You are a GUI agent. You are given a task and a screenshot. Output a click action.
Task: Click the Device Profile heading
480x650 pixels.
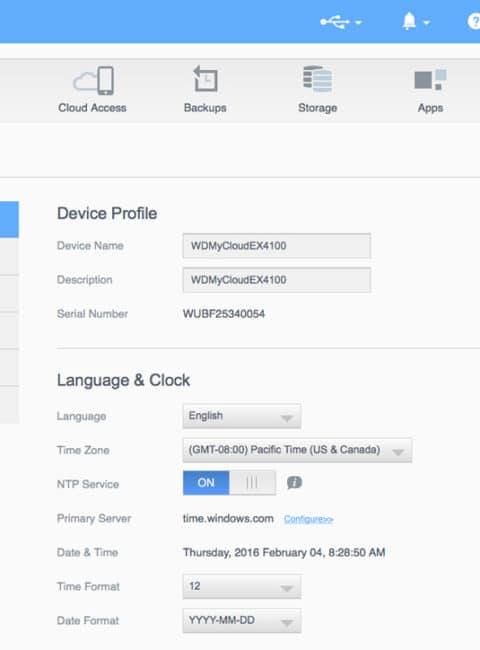[107, 213]
